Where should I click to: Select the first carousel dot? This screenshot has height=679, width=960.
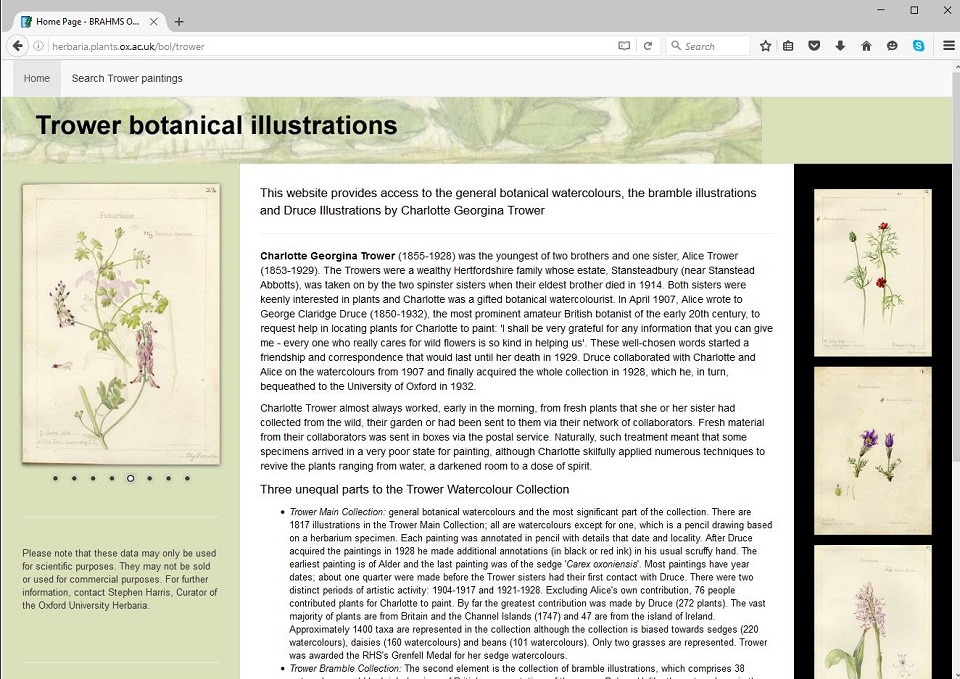(56, 478)
